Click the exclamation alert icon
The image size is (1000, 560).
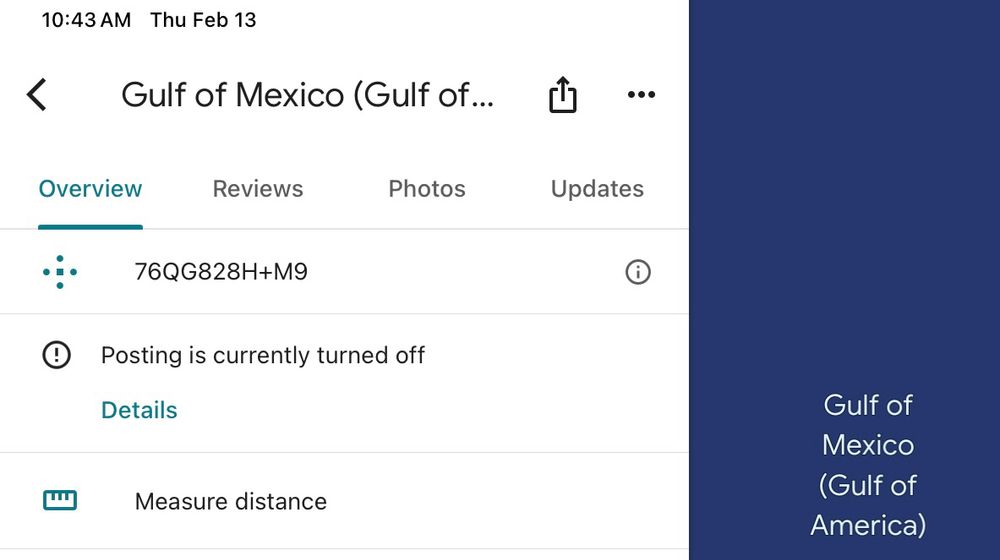click(57, 355)
